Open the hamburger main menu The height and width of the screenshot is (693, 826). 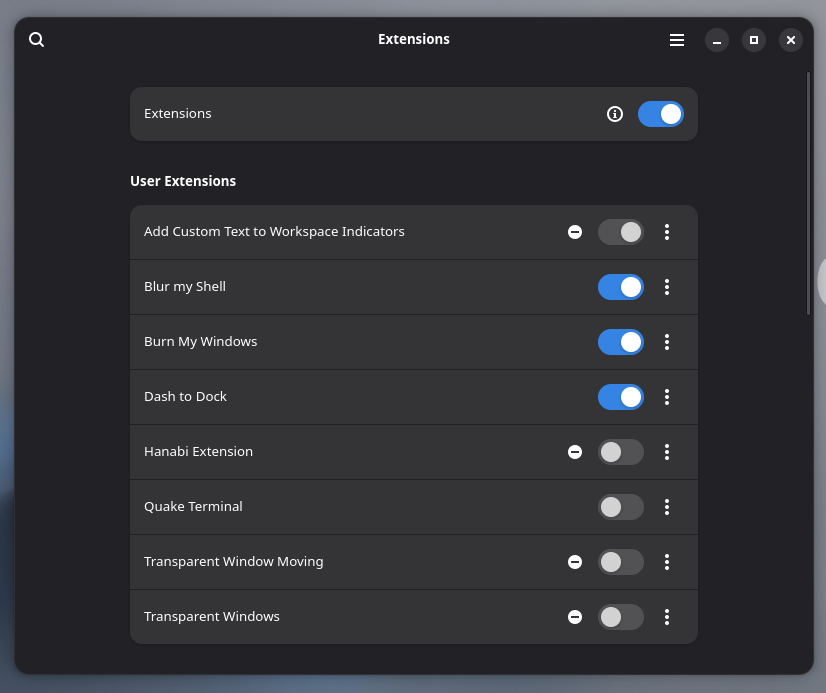click(x=677, y=40)
